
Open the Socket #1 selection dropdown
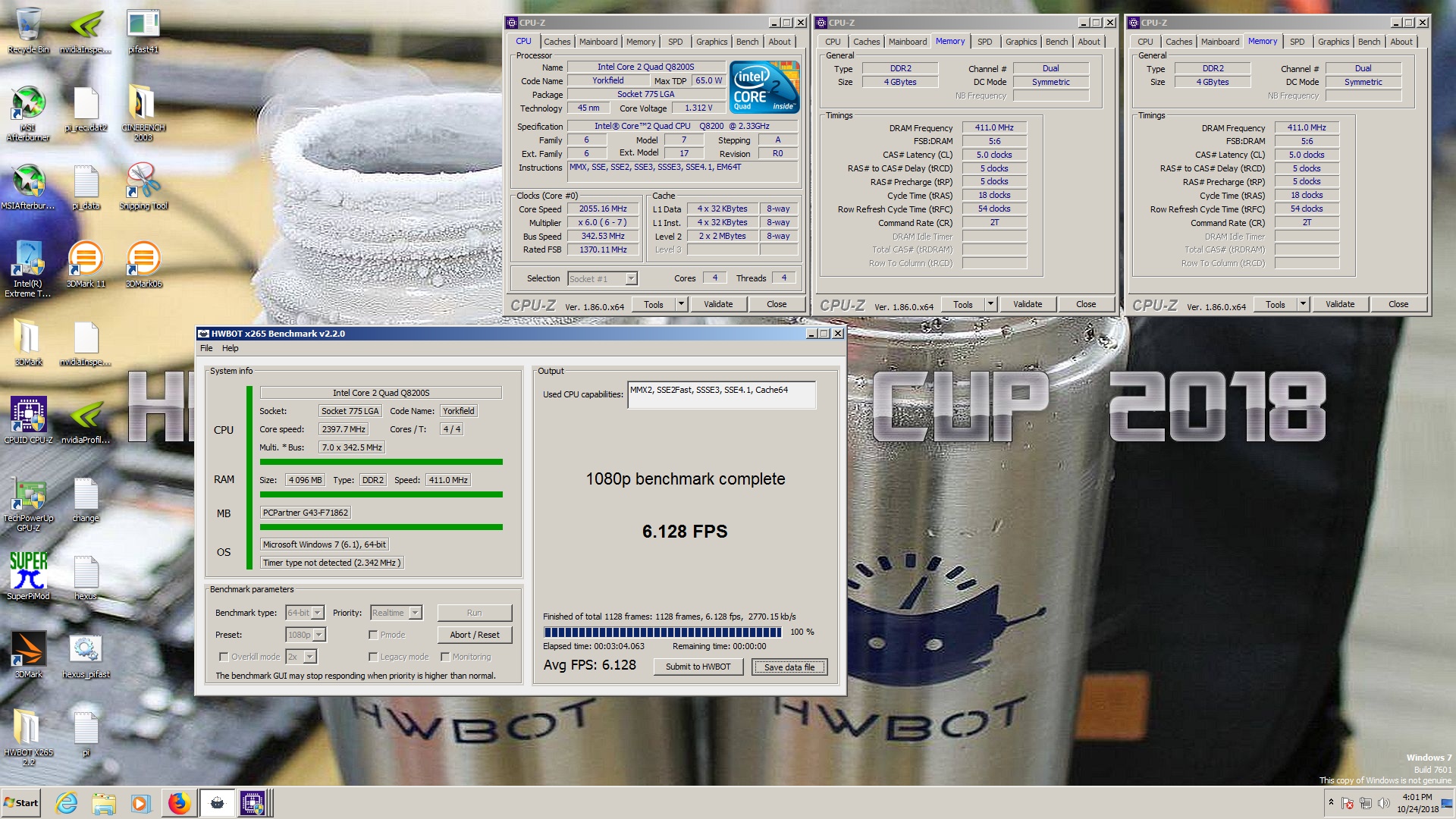(603, 279)
